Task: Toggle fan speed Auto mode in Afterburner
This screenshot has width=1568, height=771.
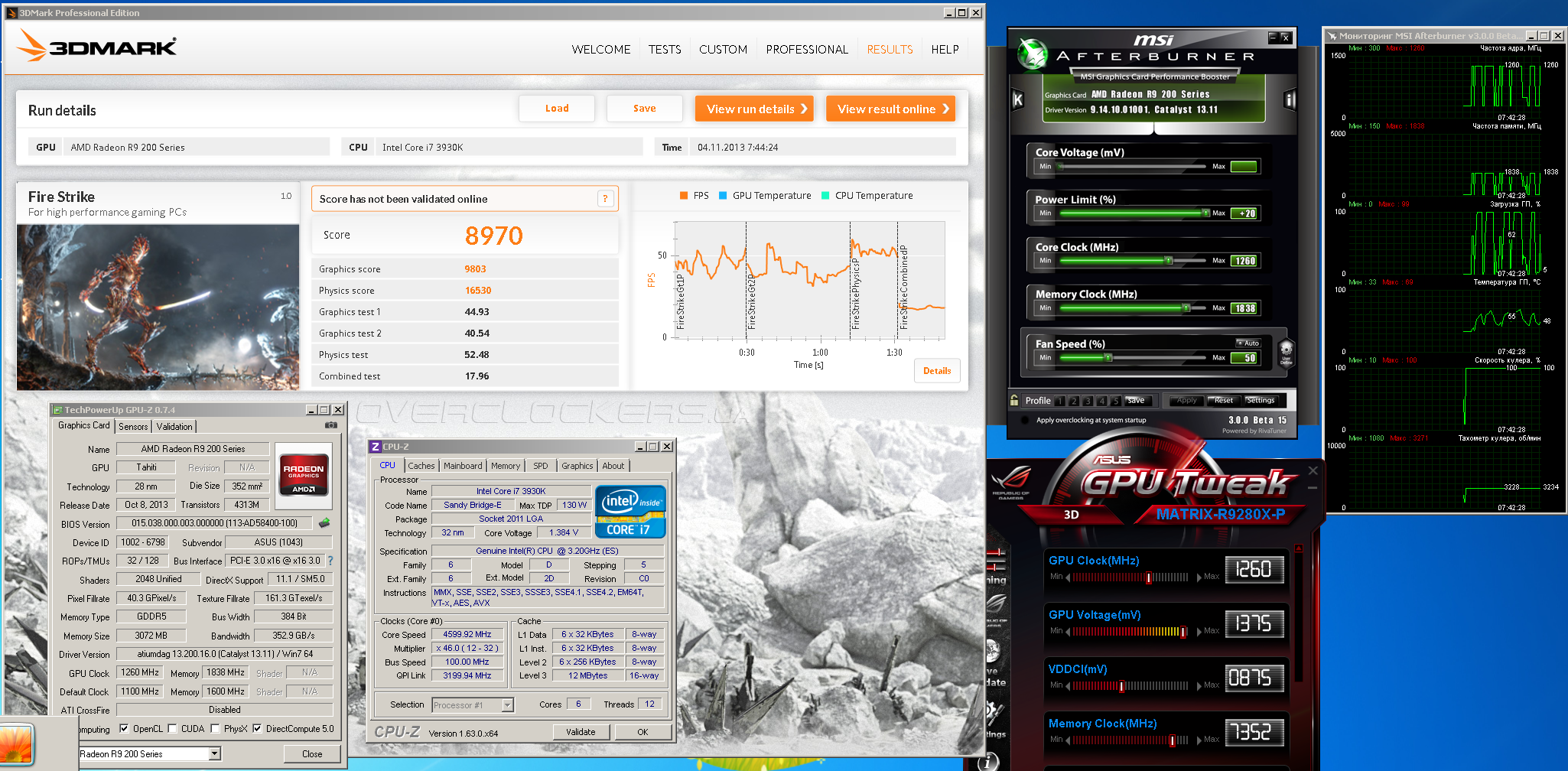Action: (1248, 343)
